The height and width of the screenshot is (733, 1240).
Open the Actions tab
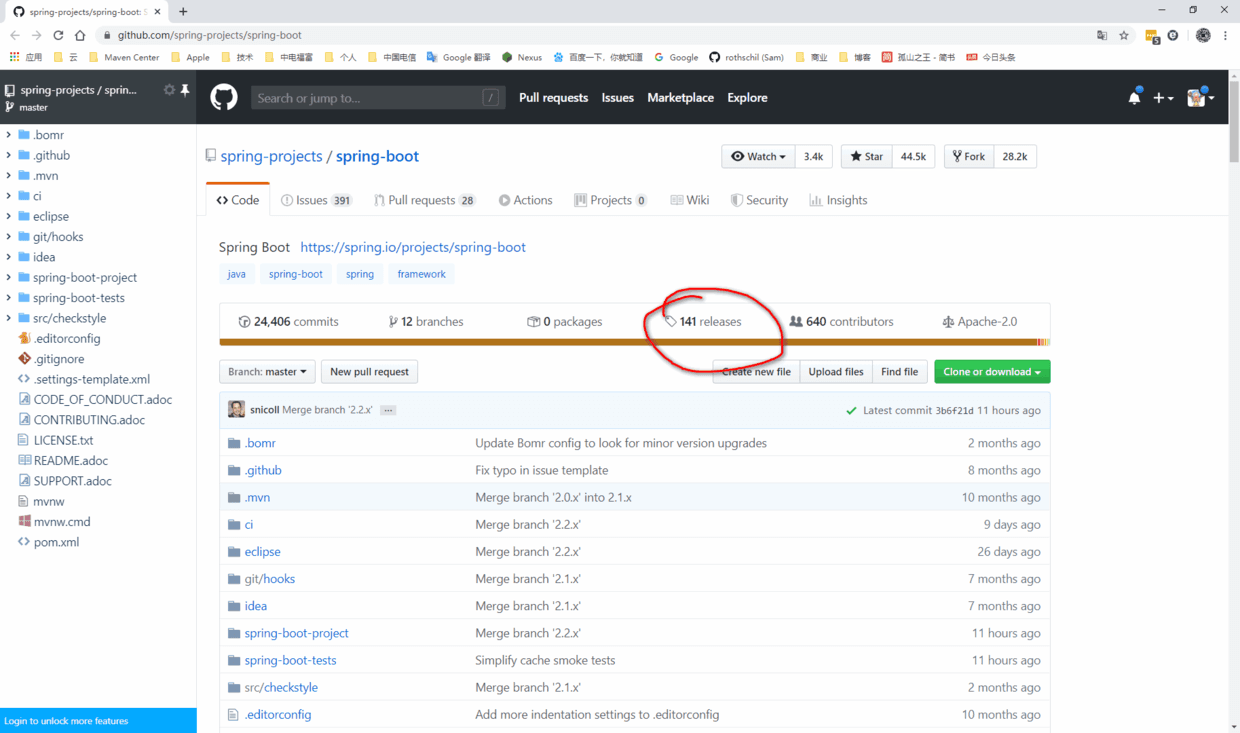[x=526, y=200]
